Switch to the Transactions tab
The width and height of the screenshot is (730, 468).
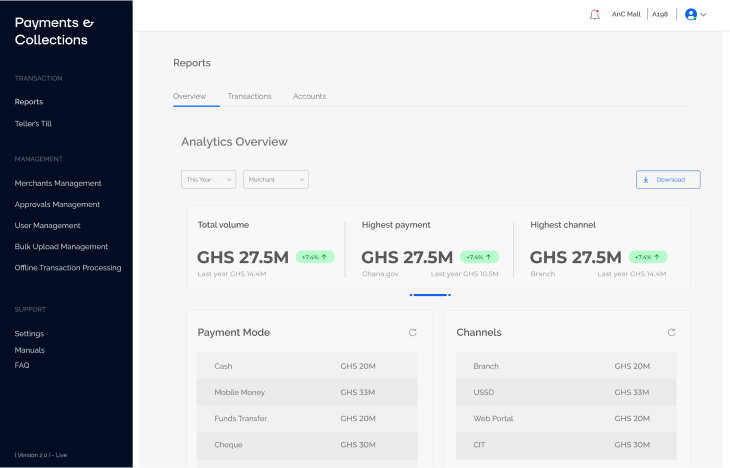pos(249,96)
